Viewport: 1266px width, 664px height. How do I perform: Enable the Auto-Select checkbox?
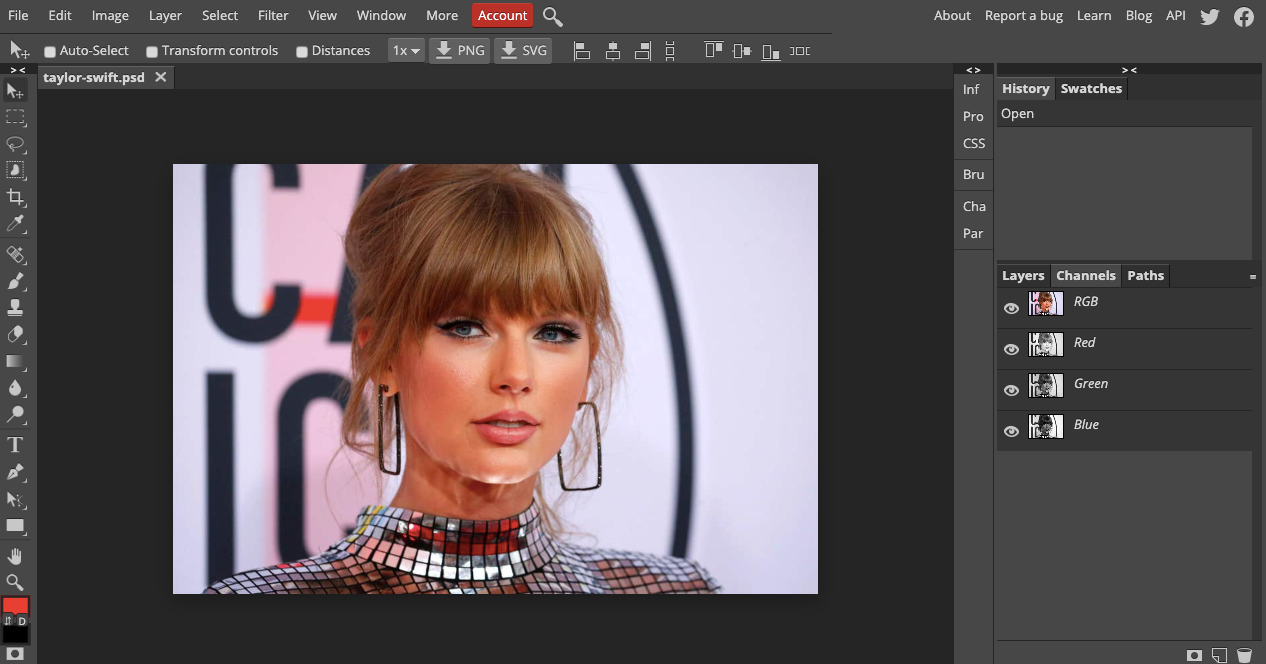tap(50, 51)
